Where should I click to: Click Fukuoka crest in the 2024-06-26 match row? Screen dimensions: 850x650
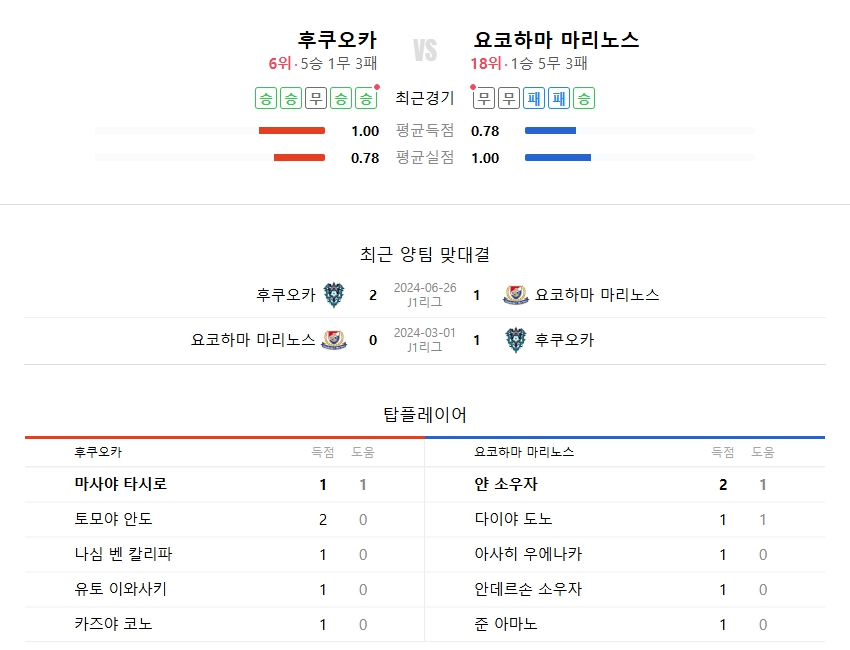[x=333, y=295]
